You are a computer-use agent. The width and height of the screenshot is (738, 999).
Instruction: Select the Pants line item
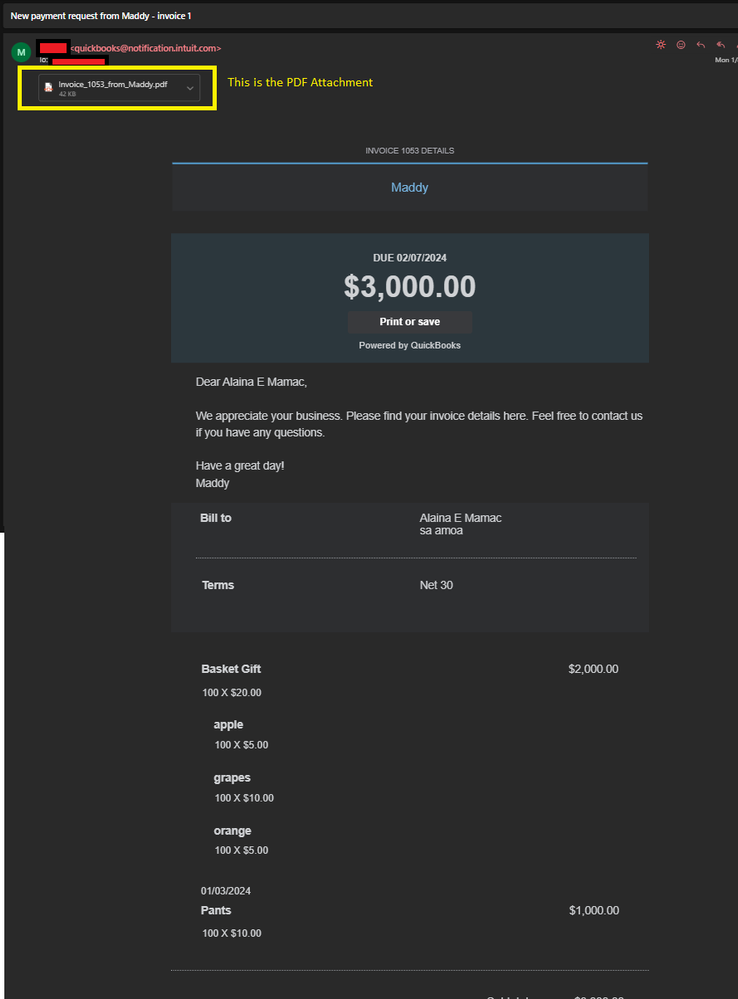pos(216,910)
